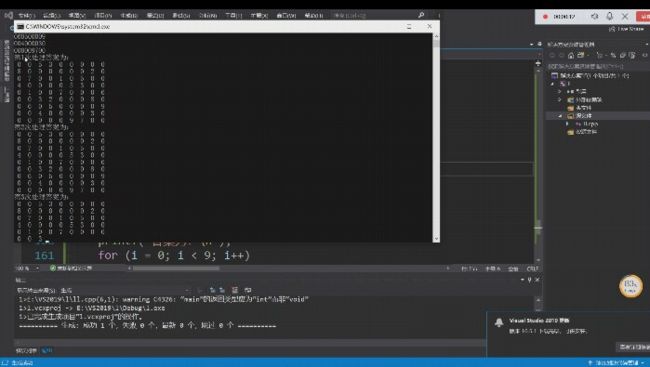650x367 pixels.
Task: Open the 项目 (Project) menu
Action: pyautogui.click(x=103, y=15)
